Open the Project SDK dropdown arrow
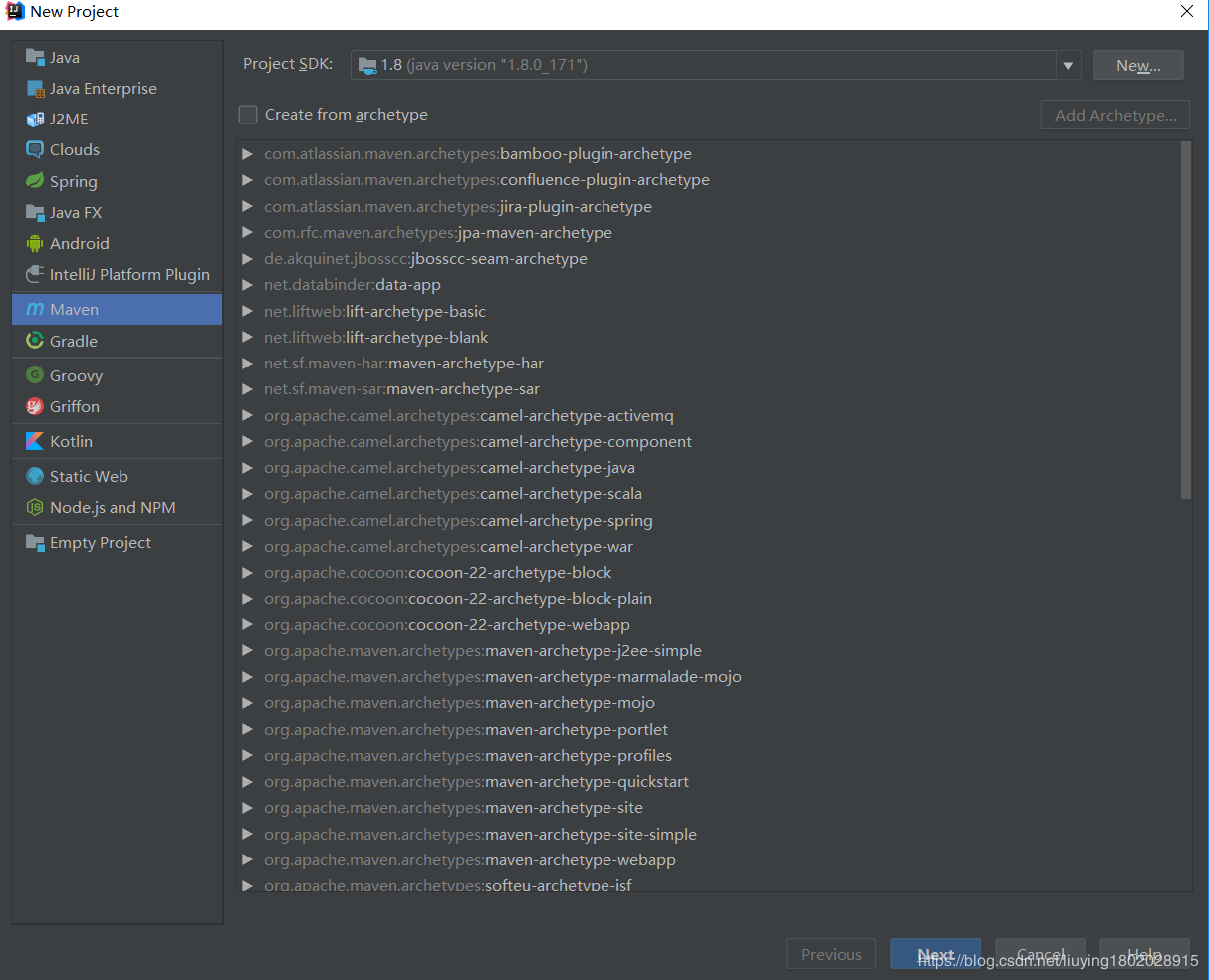 (x=1068, y=65)
